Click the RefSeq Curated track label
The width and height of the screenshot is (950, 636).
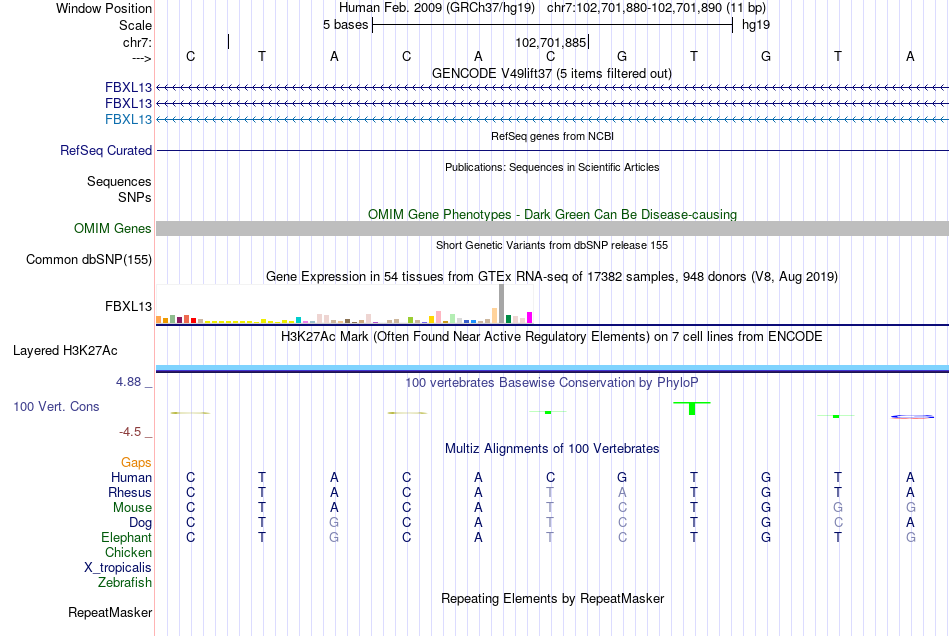click(106, 150)
